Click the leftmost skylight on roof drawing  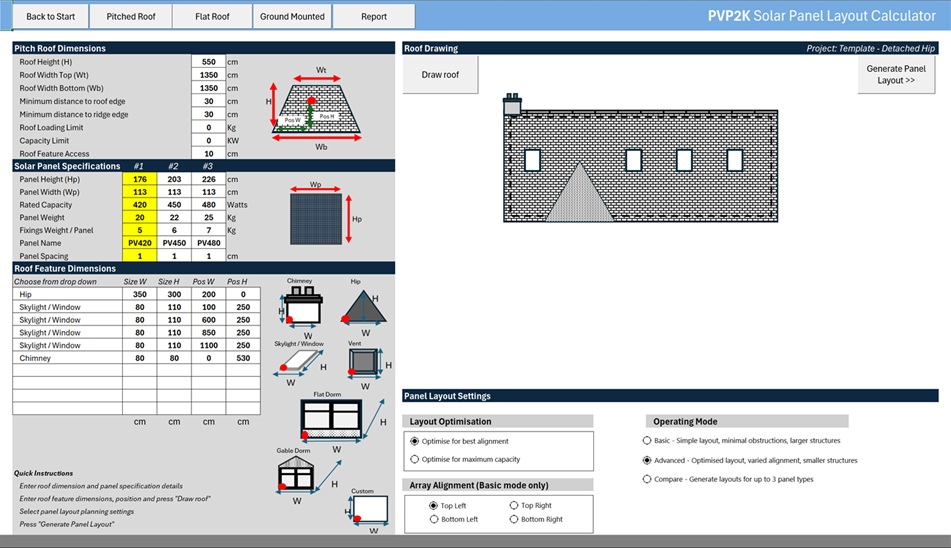(533, 161)
